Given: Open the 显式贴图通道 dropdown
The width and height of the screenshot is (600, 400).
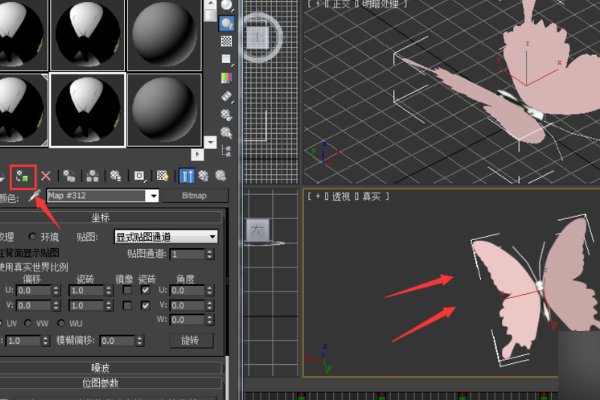Looking at the screenshot, I should coord(166,237).
